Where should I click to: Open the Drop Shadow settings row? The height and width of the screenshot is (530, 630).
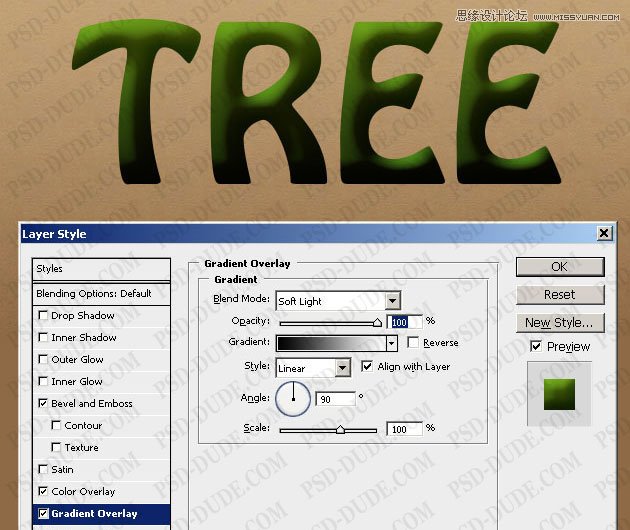pos(101,315)
